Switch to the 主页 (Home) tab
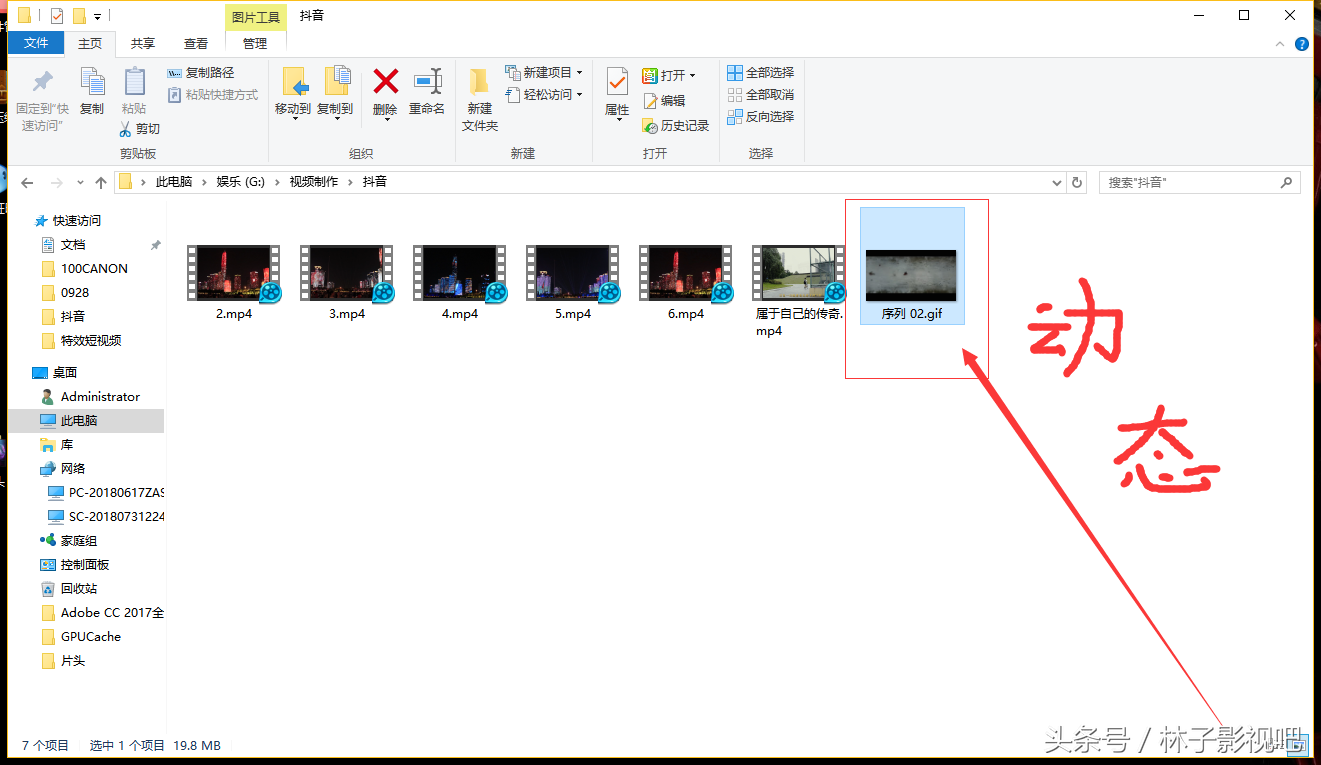Viewport: 1321px width, 765px height. (x=90, y=43)
